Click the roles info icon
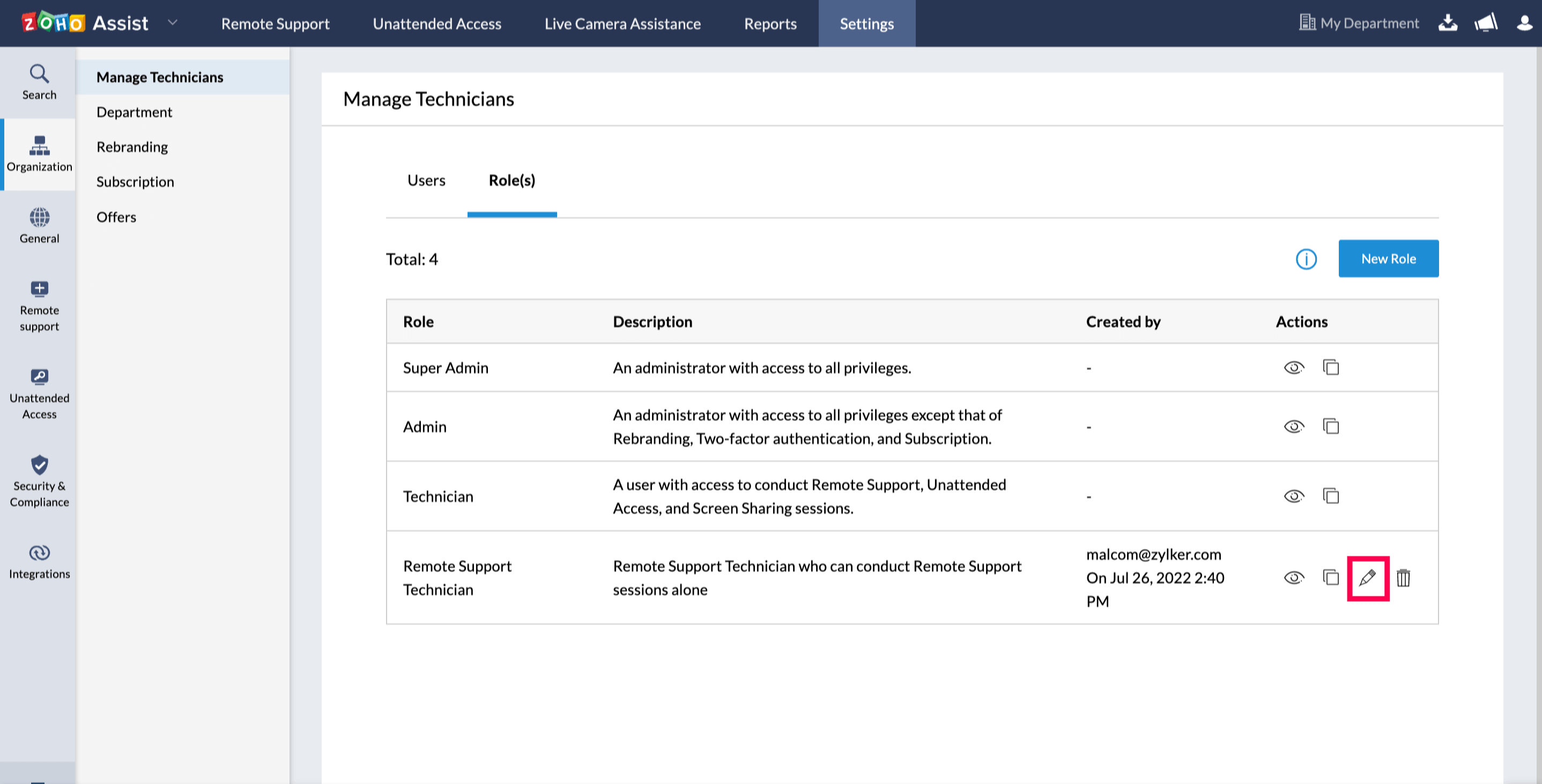 pos(1306,259)
